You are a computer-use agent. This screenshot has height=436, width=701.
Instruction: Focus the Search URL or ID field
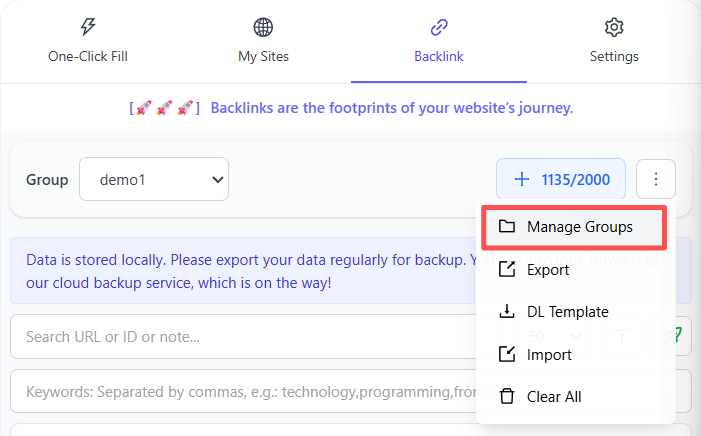pyautogui.click(x=240, y=337)
